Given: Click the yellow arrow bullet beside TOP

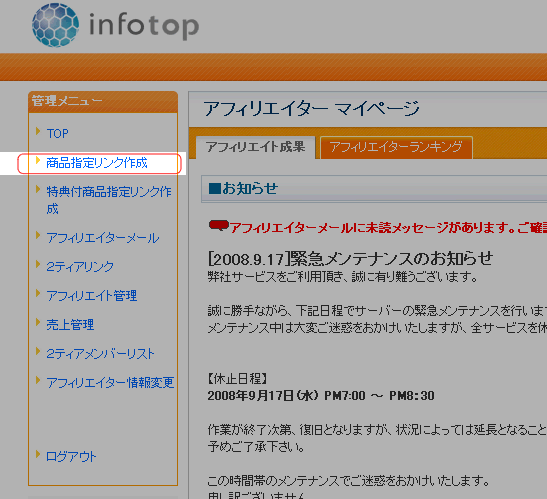Looking at the screenshot, I should (x=38, y=131).
